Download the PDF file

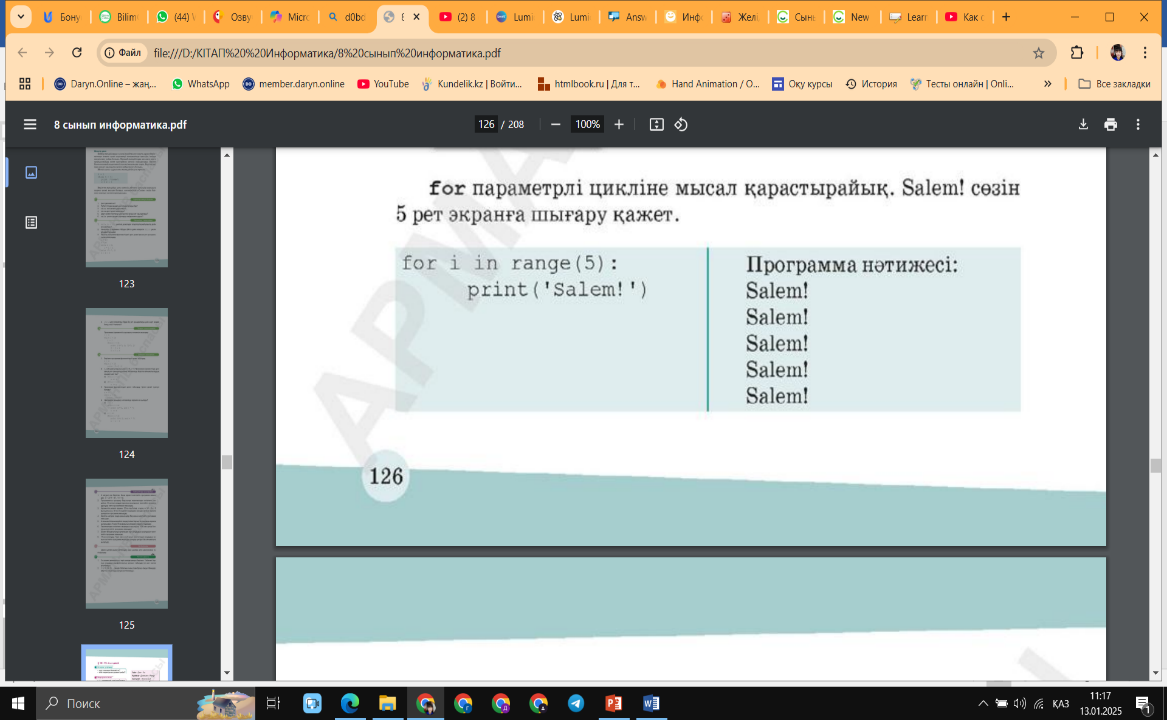(1083, 124)
